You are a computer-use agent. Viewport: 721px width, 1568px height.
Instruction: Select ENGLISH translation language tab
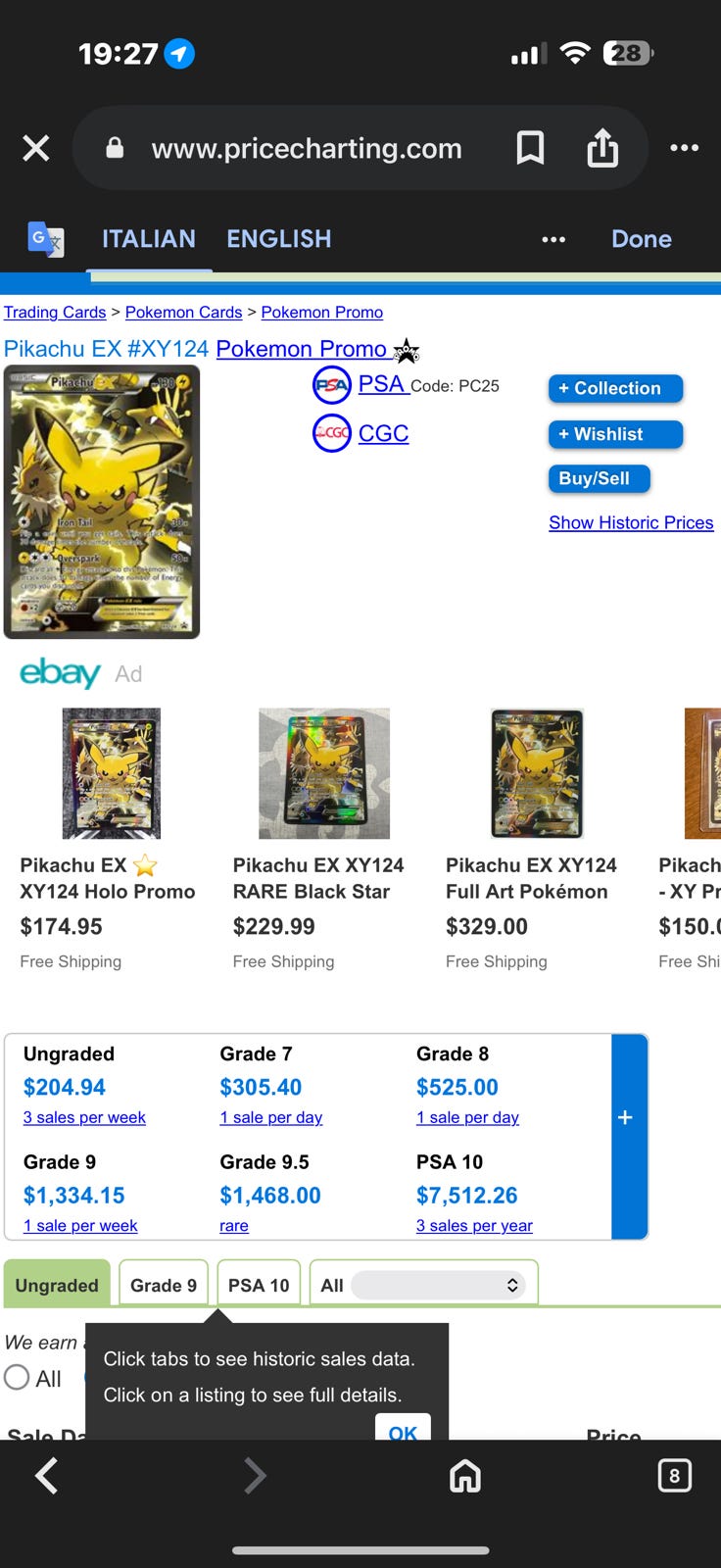[x=279, y=239]
